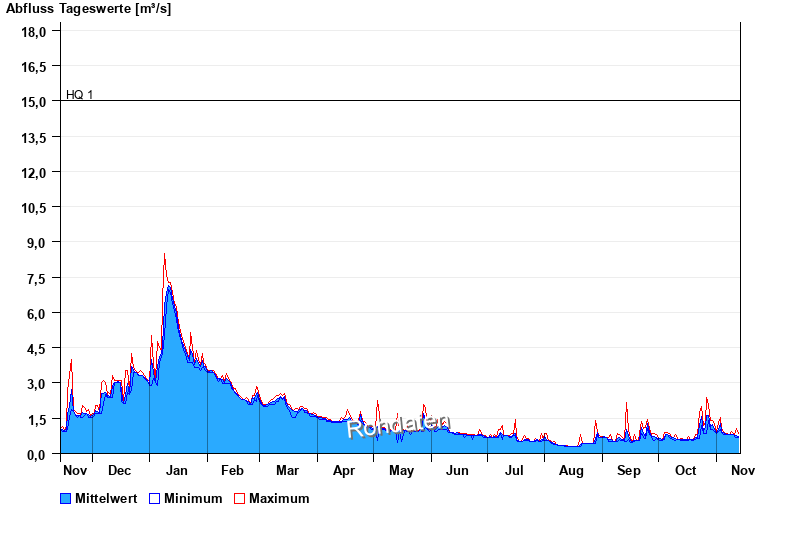Click the Rohdaten watermark text

398,427
